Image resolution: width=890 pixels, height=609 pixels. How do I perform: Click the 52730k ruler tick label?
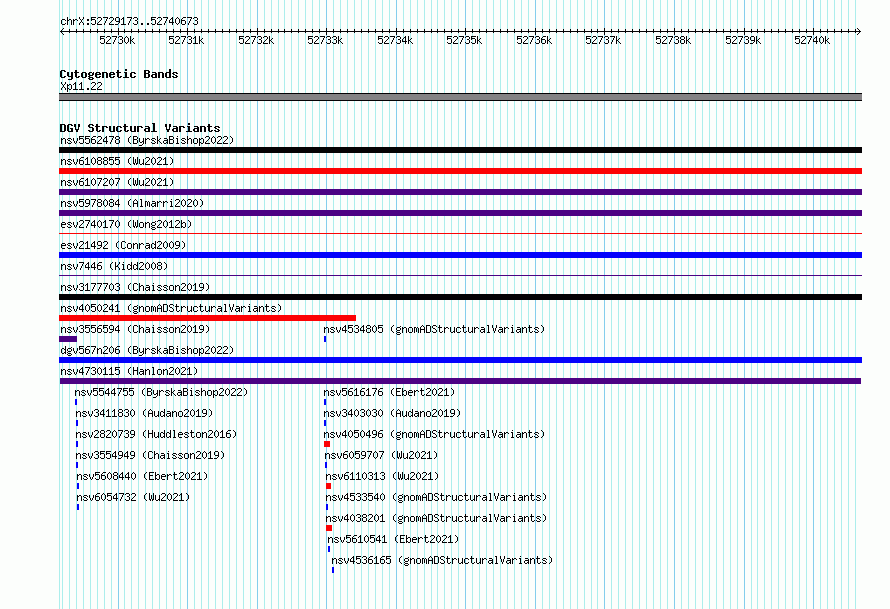[x=117, y=40]
